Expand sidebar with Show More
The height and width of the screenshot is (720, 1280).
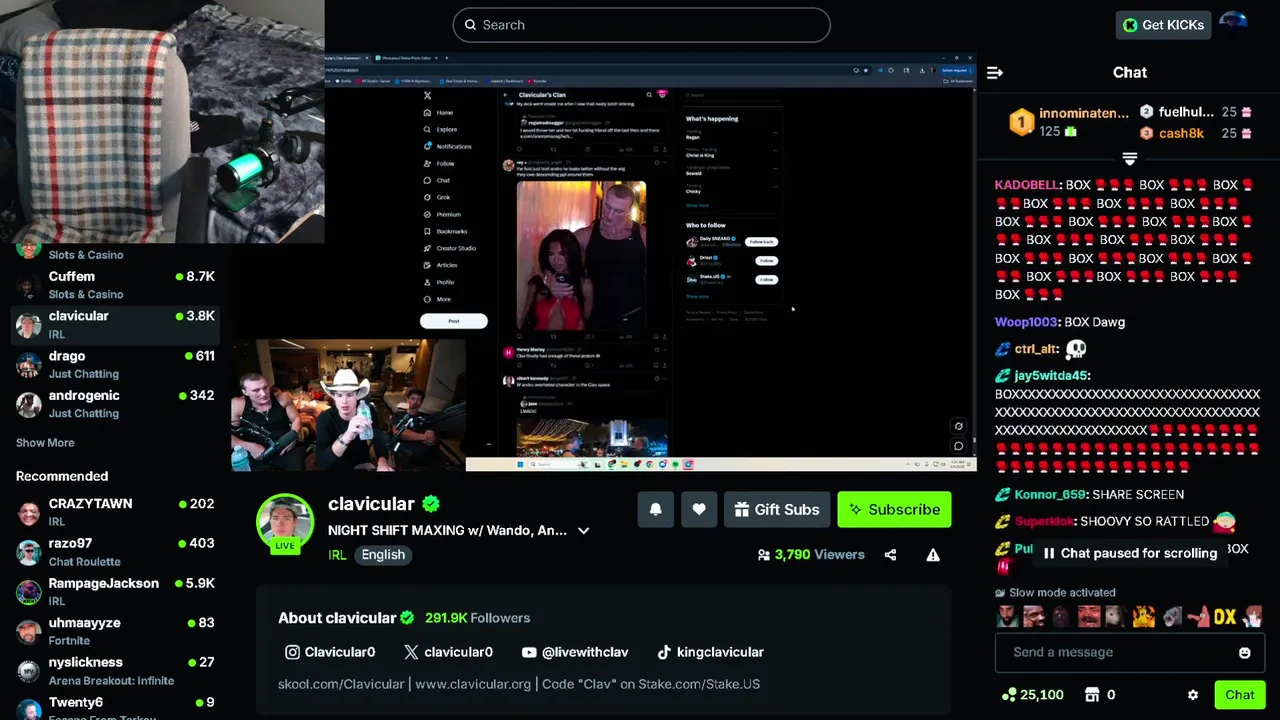click(x=45, y=443)
